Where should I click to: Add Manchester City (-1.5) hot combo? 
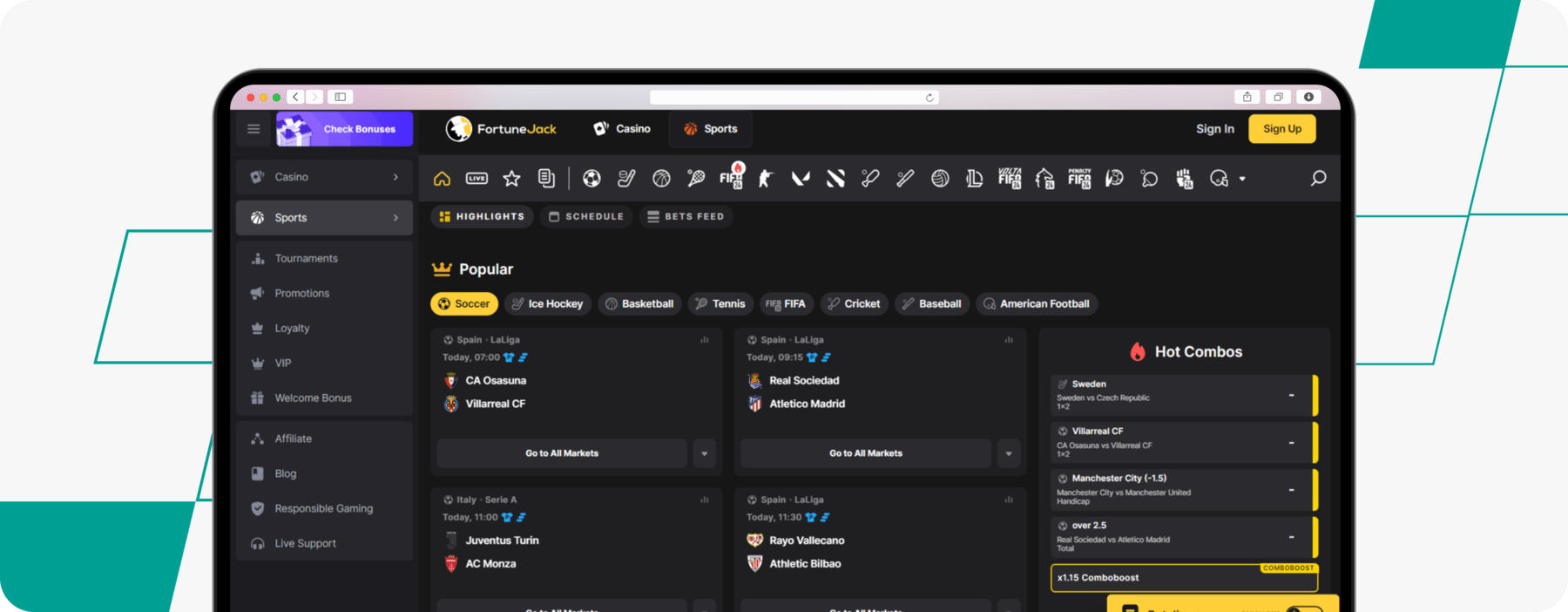(x=1184, y=490)
